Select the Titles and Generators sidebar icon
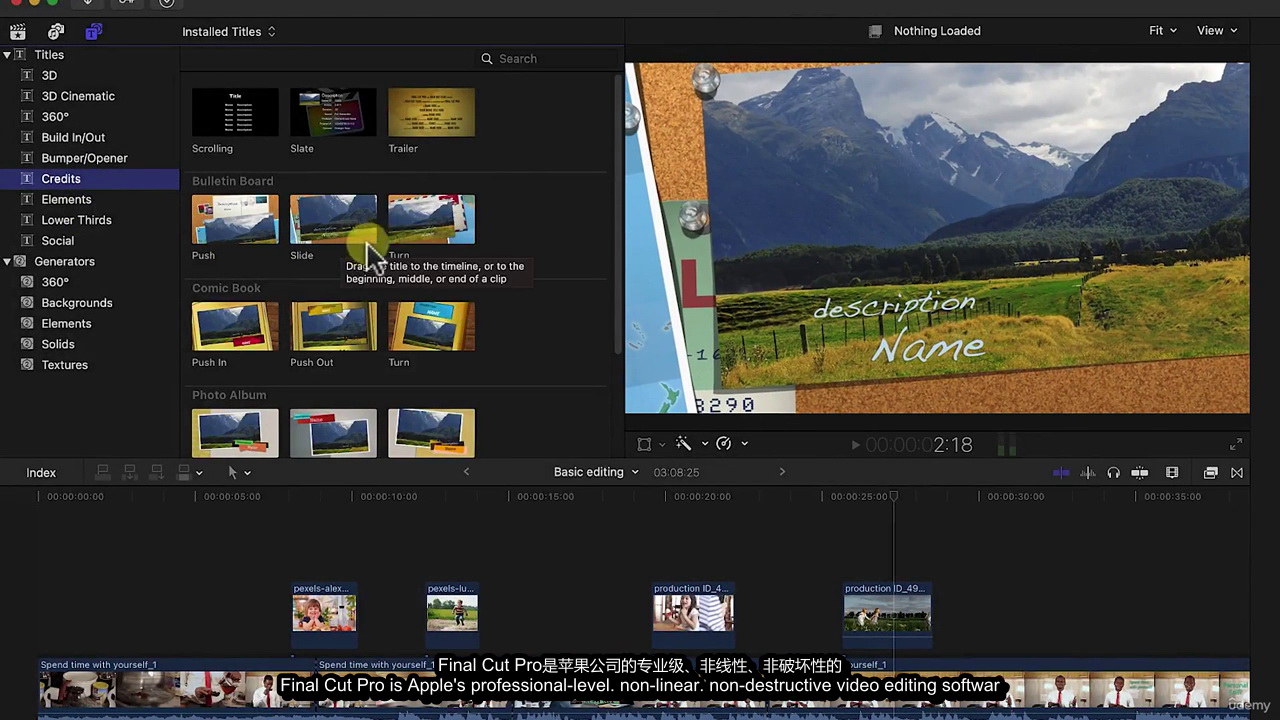 (93, 32)
